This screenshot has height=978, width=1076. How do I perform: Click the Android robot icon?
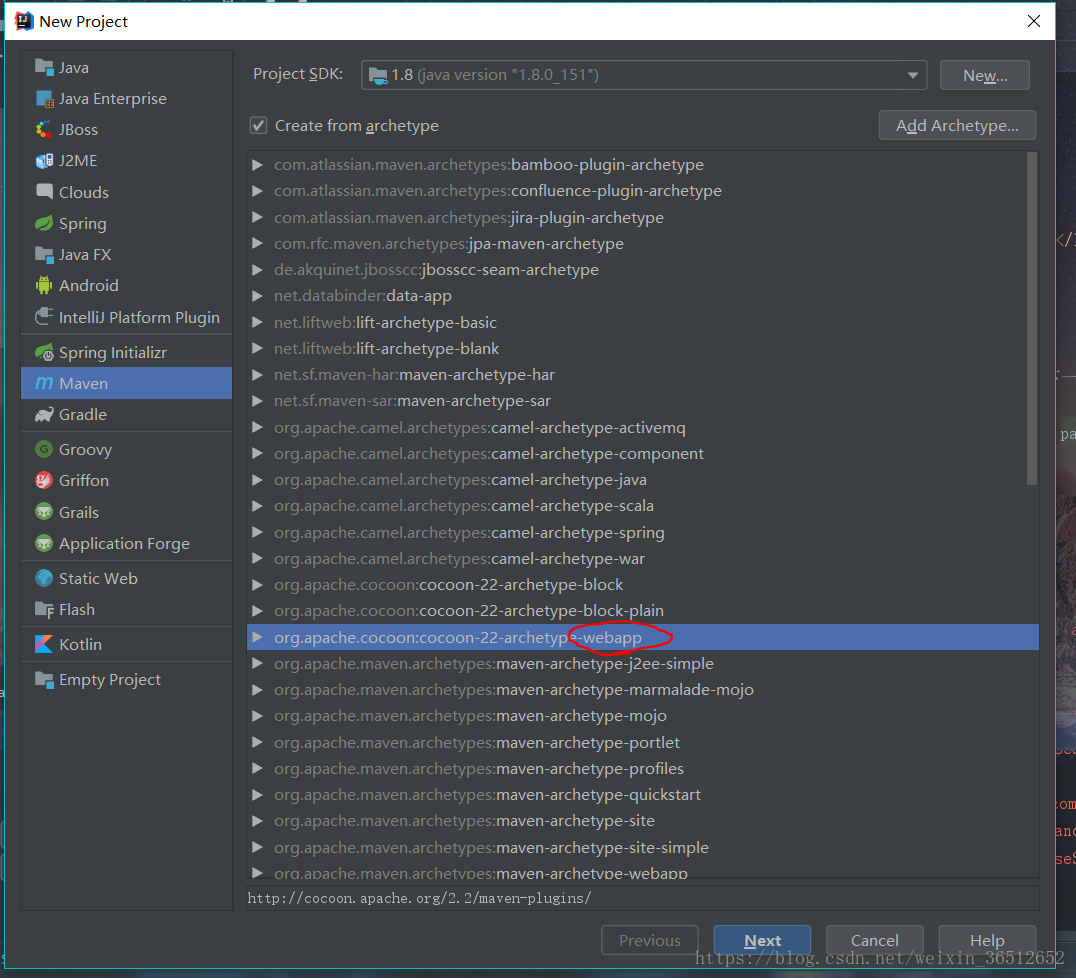point(44,286)
